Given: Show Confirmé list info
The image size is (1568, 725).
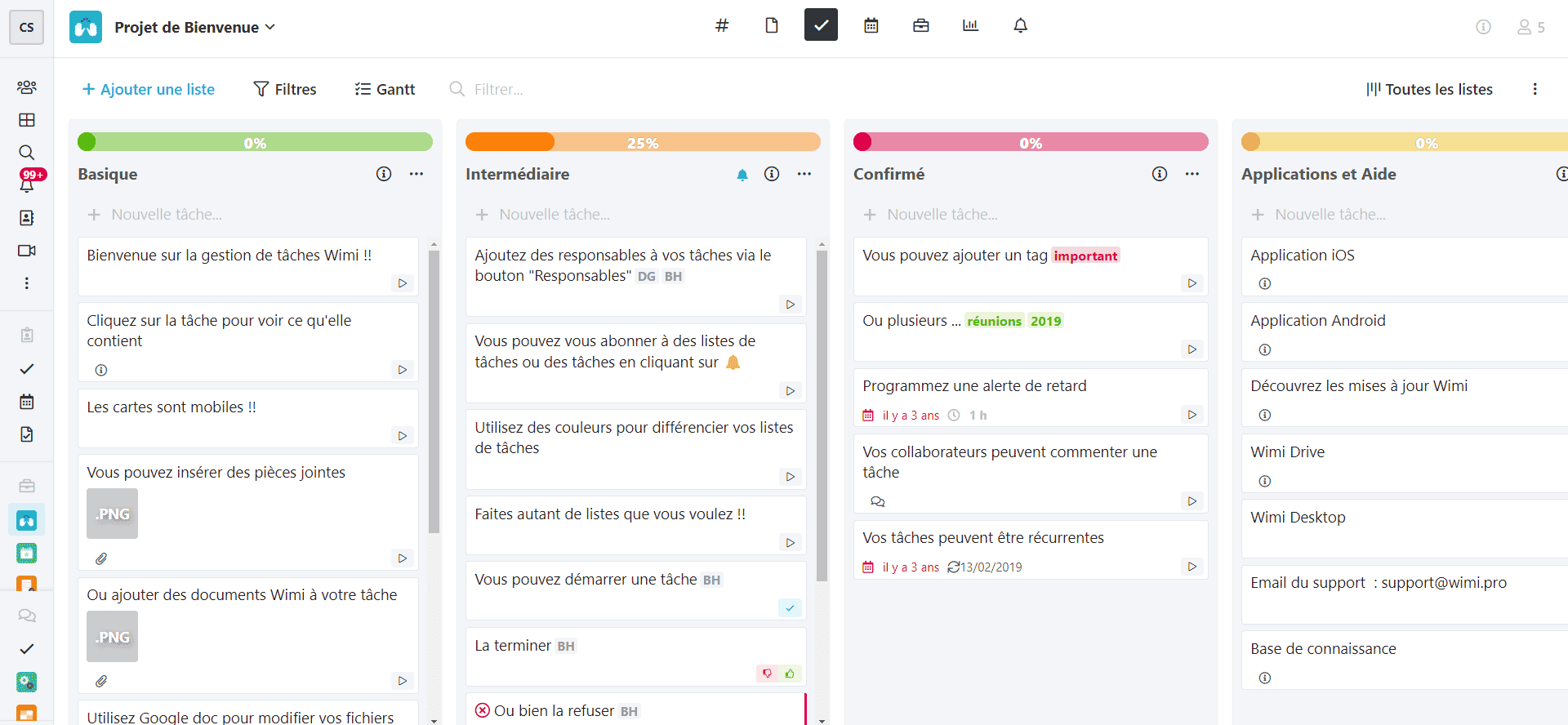Looking at the screenshot, I should (1160, 174).
